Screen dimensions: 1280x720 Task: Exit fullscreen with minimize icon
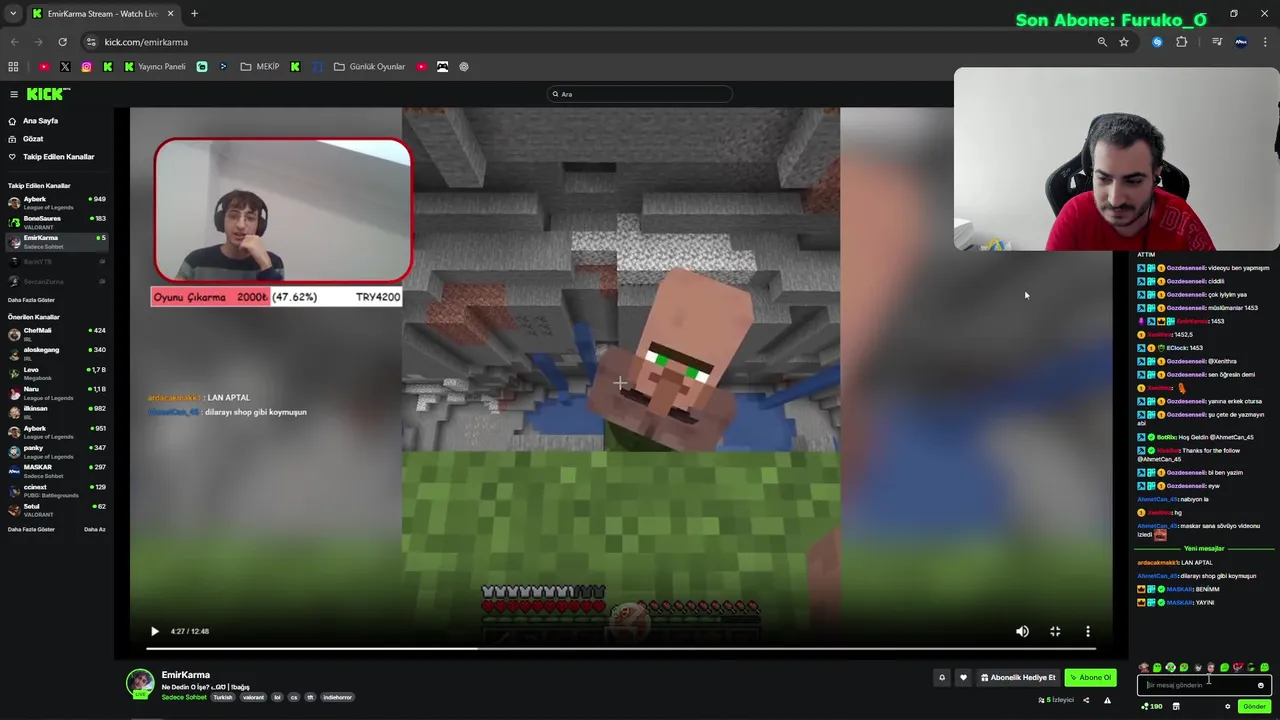coord(1055,631)
